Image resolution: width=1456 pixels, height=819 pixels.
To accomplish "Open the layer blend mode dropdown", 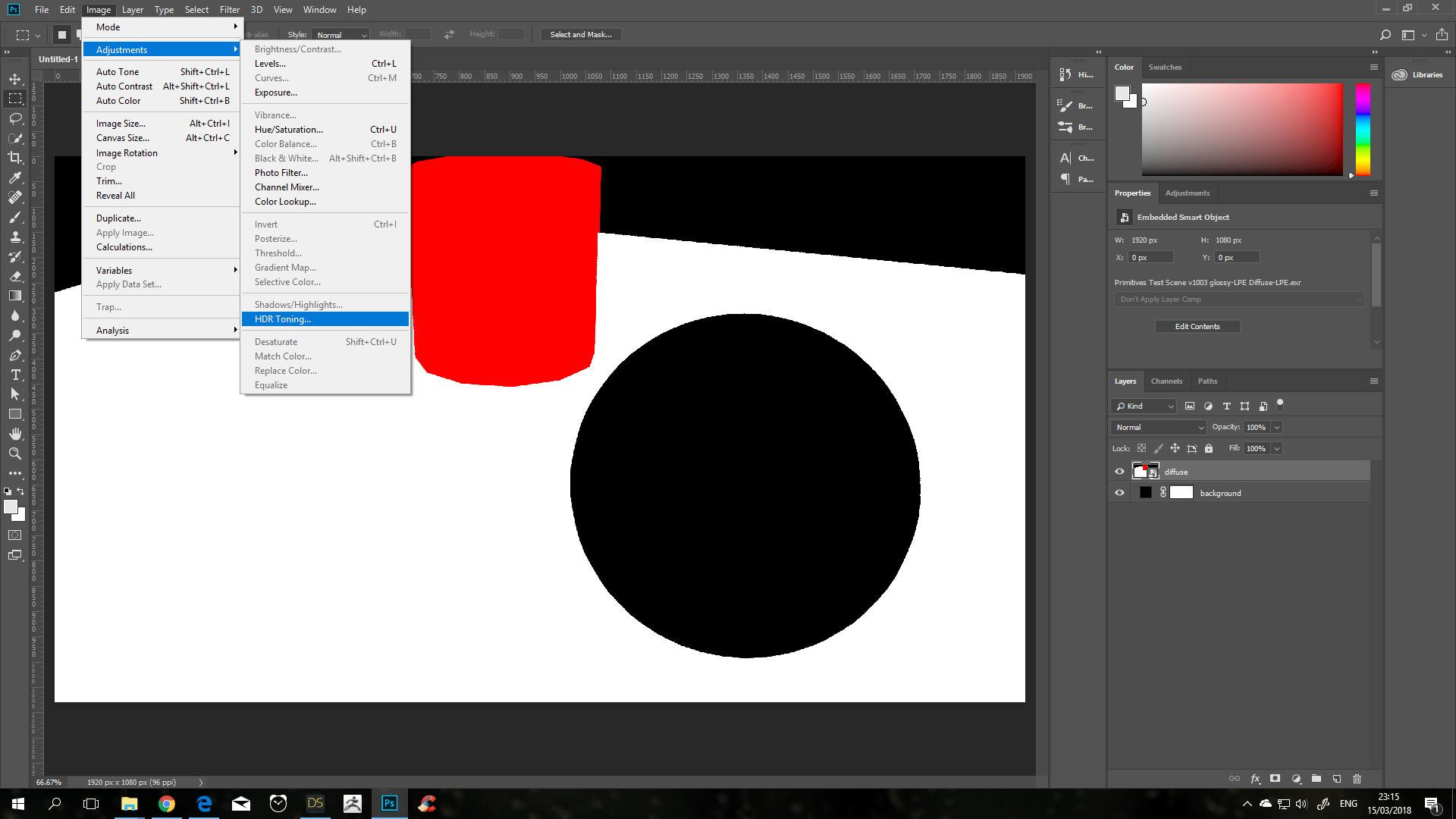I will tap(1158, 427).
